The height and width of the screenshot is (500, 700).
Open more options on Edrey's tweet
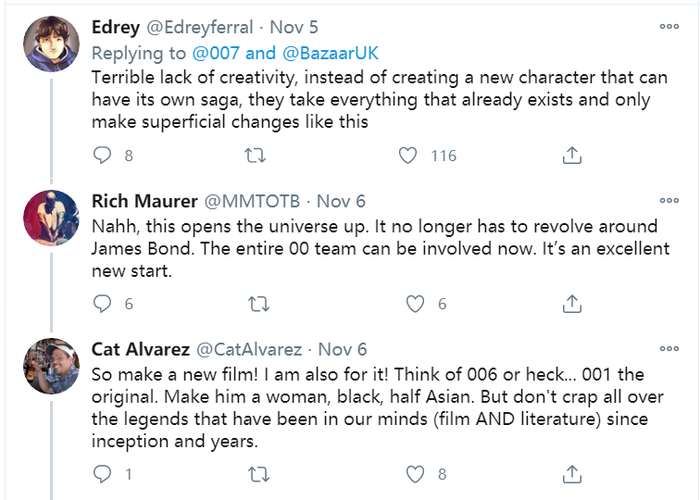[668, 26]
